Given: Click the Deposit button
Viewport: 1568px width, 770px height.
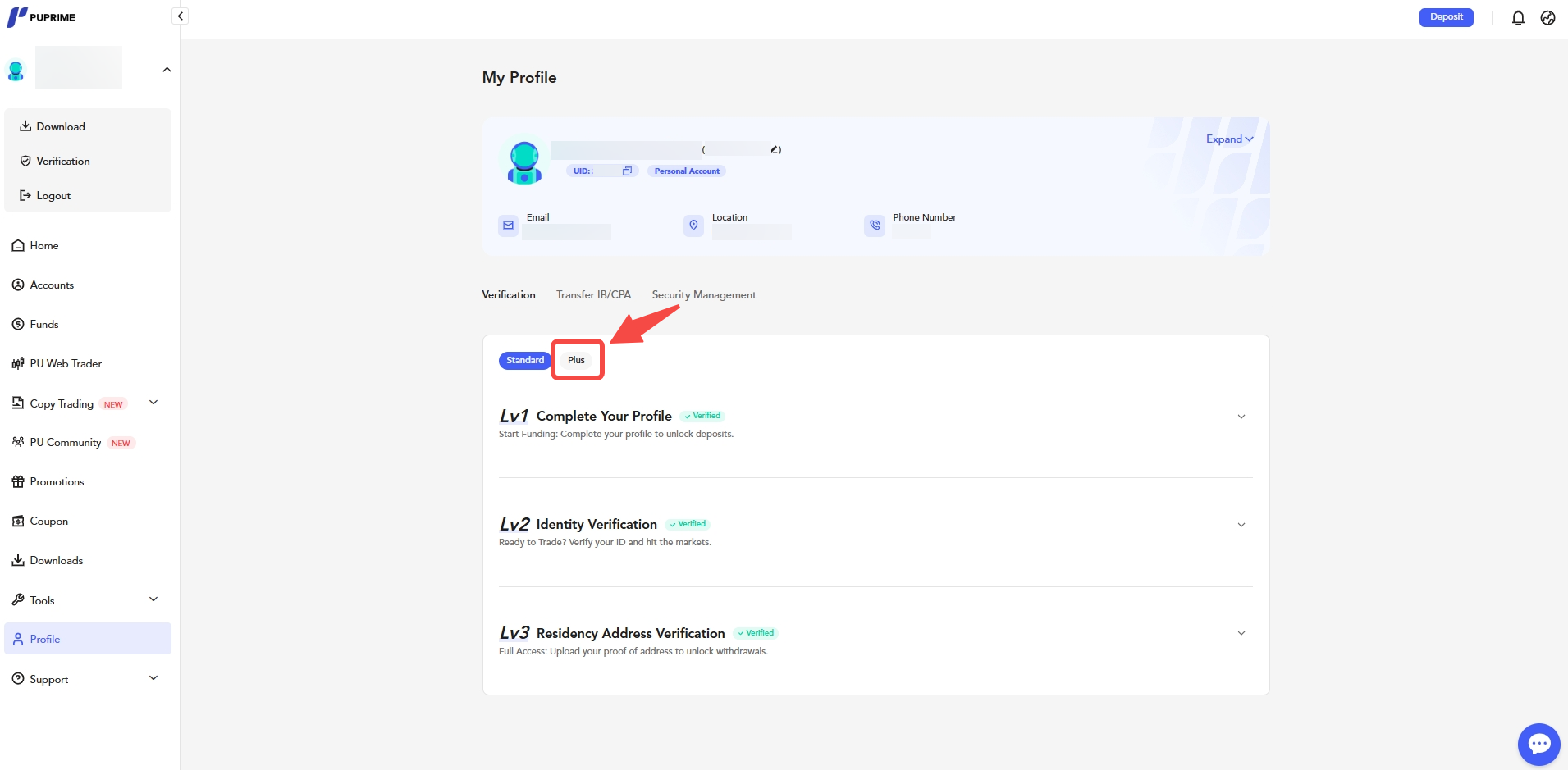Looking at the screenshot, I should tap(1446, 17).
